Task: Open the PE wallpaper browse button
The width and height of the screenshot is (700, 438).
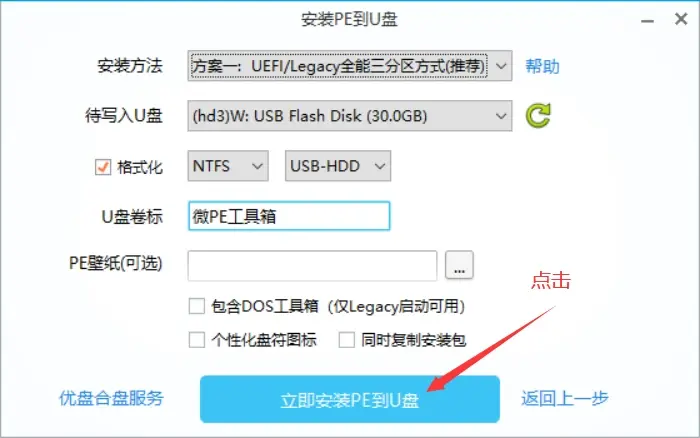Action: tap(459, 265)
